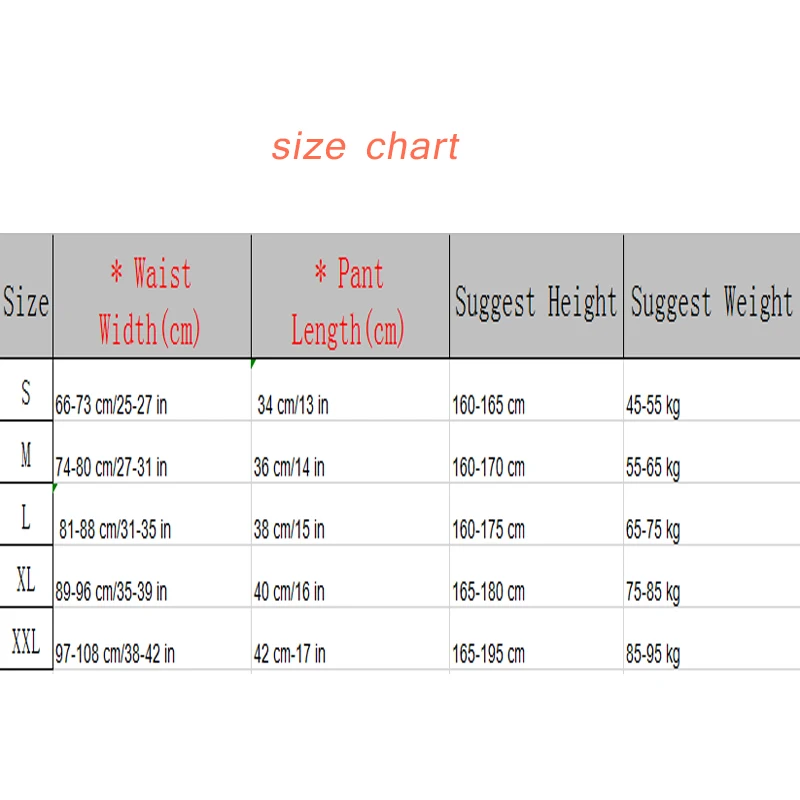
Task: Select the 42 cm-17 in pant length cell
Action: tap(289, 654)
